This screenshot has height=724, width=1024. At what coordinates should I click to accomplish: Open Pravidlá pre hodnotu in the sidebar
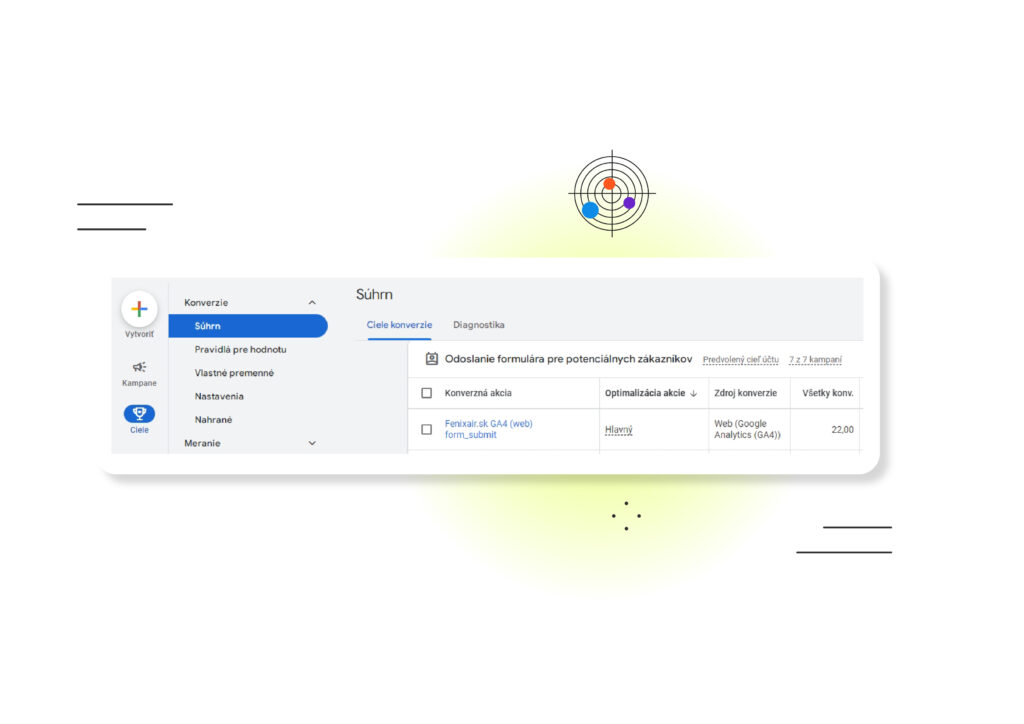coord(240,349)
